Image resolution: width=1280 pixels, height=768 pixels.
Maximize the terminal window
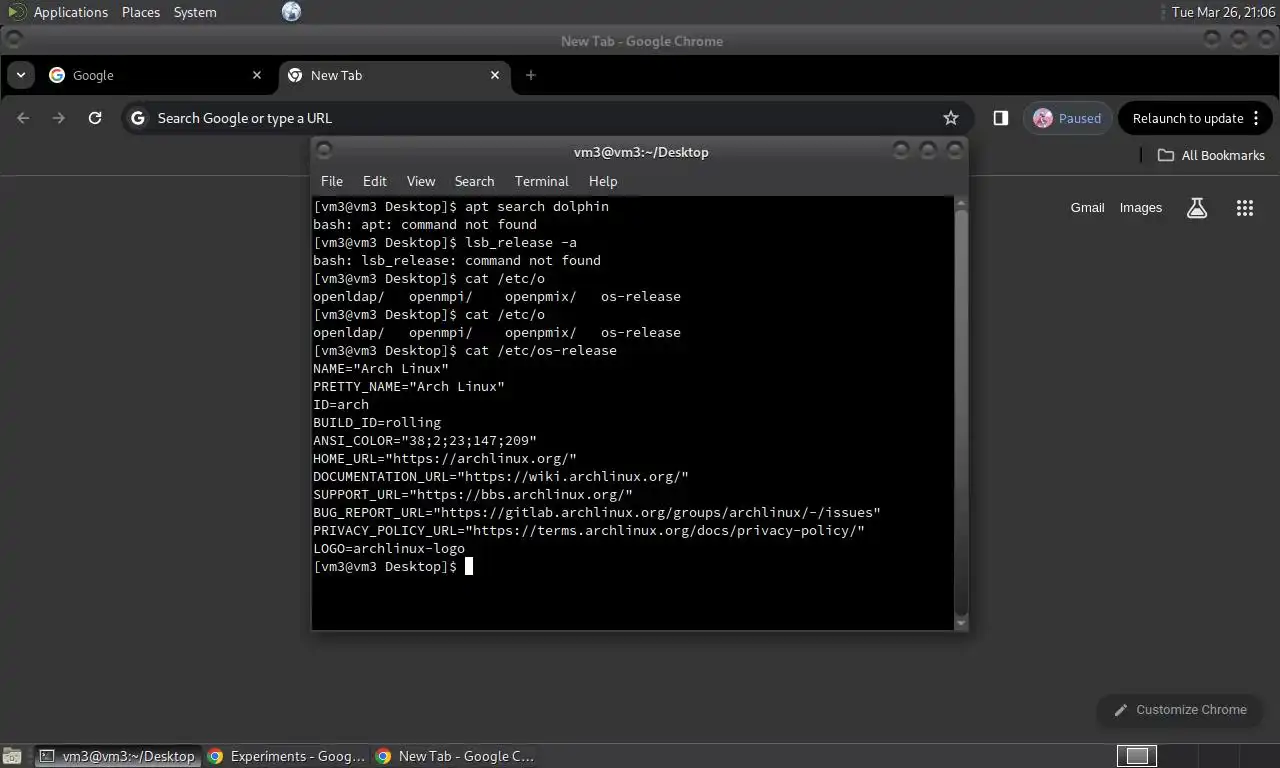pos(928,150)
